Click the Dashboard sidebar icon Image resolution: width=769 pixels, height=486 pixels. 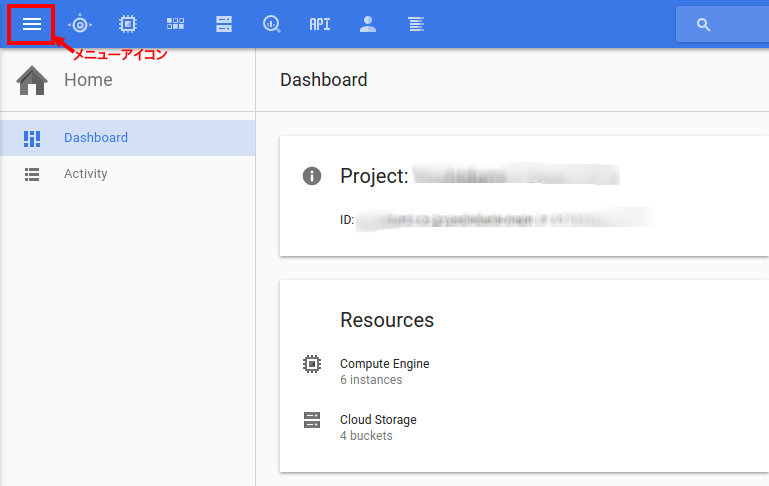coord(32,138)
